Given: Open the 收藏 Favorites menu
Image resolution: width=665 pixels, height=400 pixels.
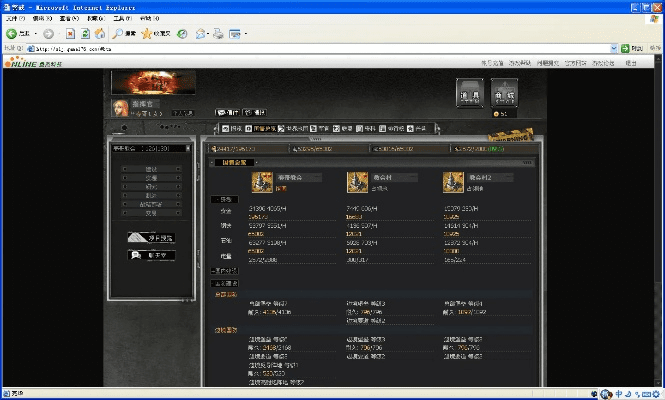Looking at the screenshot, I should pos(96,19).
